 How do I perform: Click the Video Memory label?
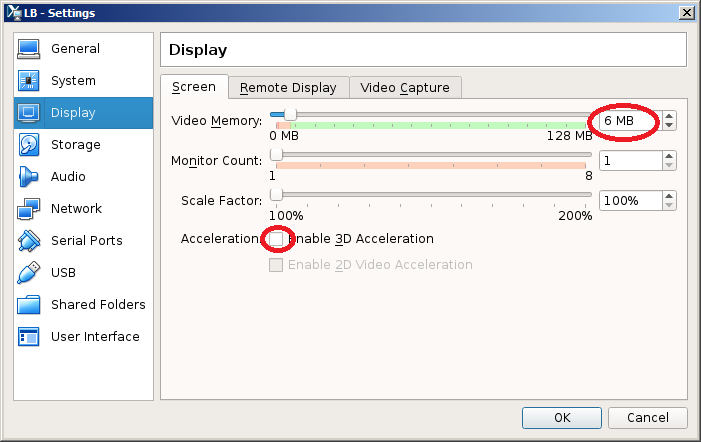point(217,121)
